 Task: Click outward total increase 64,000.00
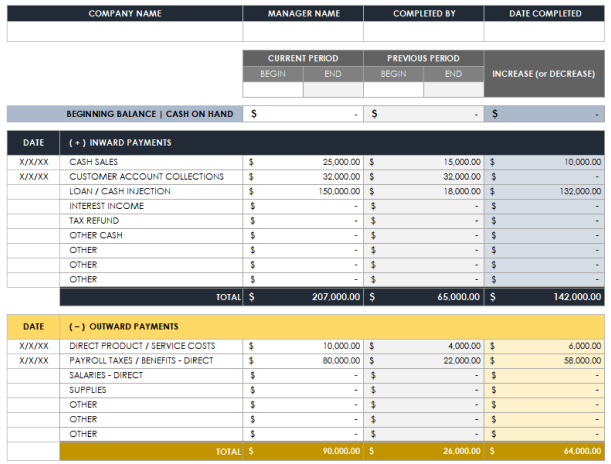[x=583, y=451]
